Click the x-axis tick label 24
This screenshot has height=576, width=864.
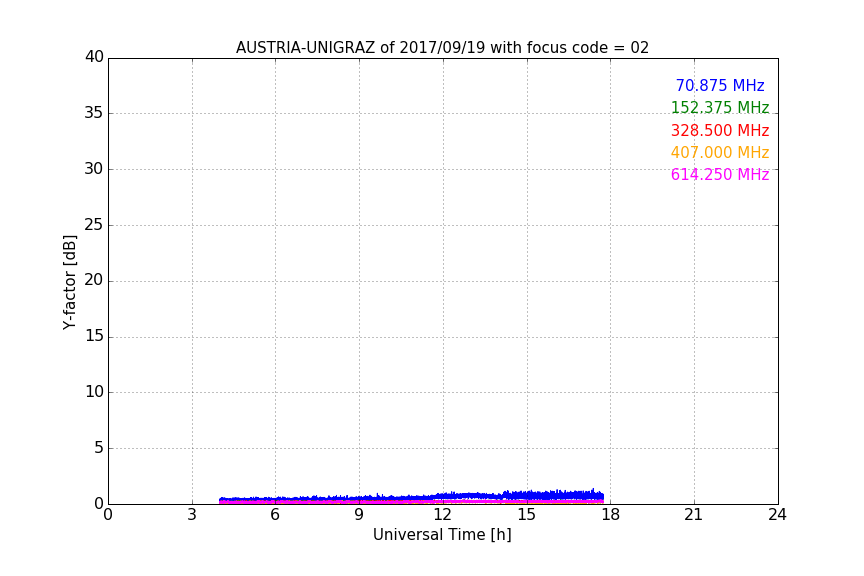coord(777,515)
